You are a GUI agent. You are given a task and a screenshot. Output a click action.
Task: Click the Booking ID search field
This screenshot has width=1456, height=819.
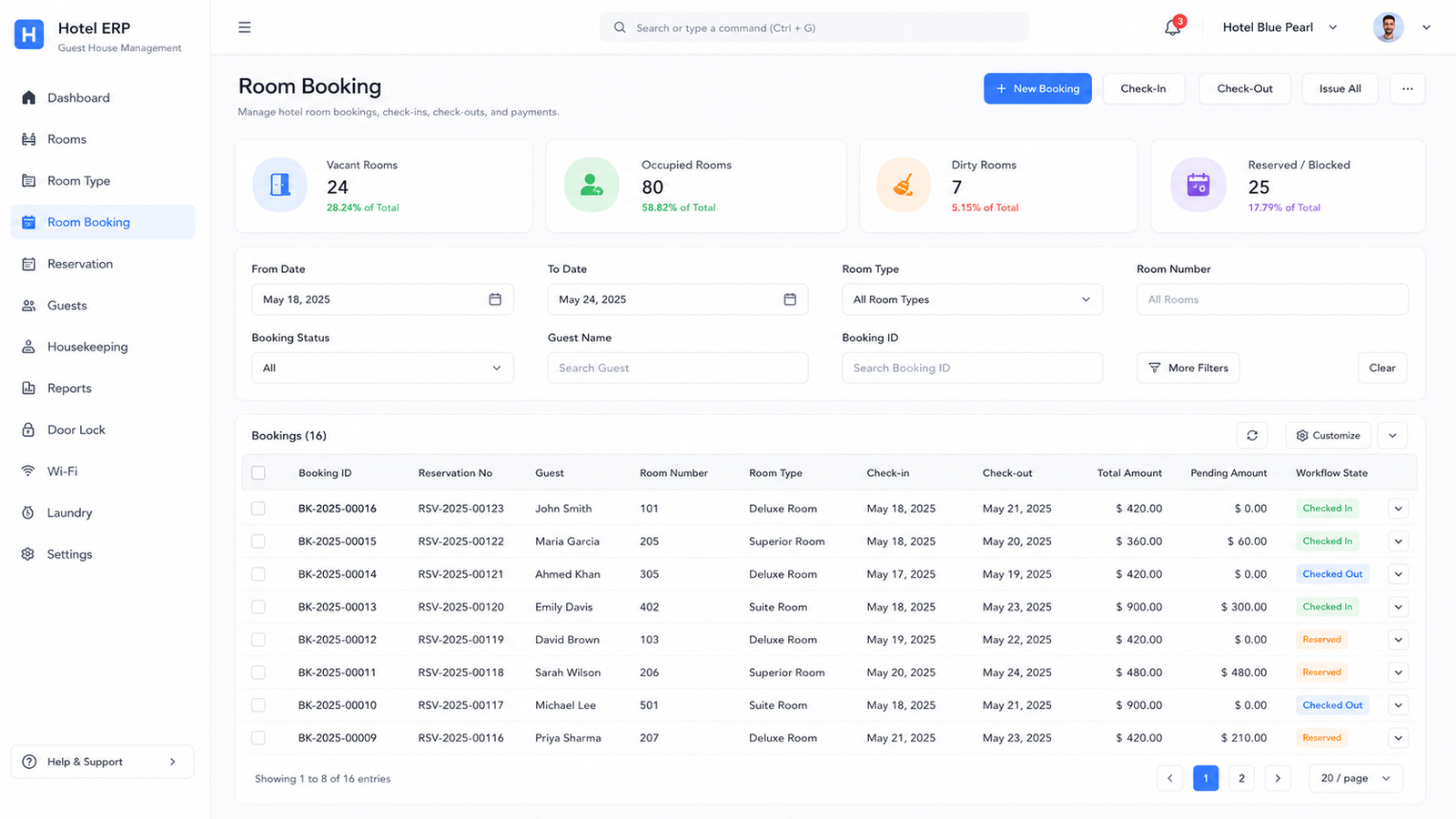coord(972,368)
